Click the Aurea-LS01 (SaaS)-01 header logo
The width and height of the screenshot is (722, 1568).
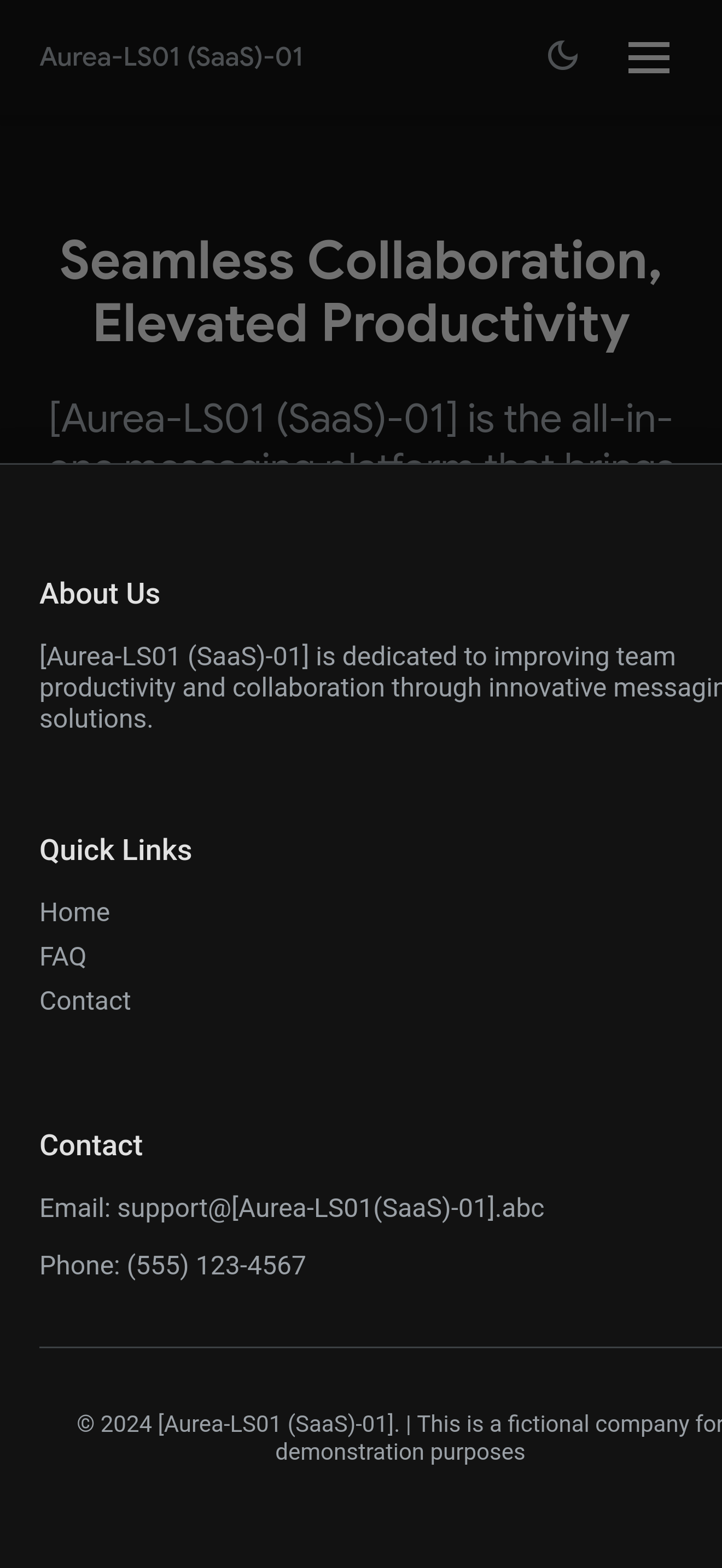pos(172,57)
